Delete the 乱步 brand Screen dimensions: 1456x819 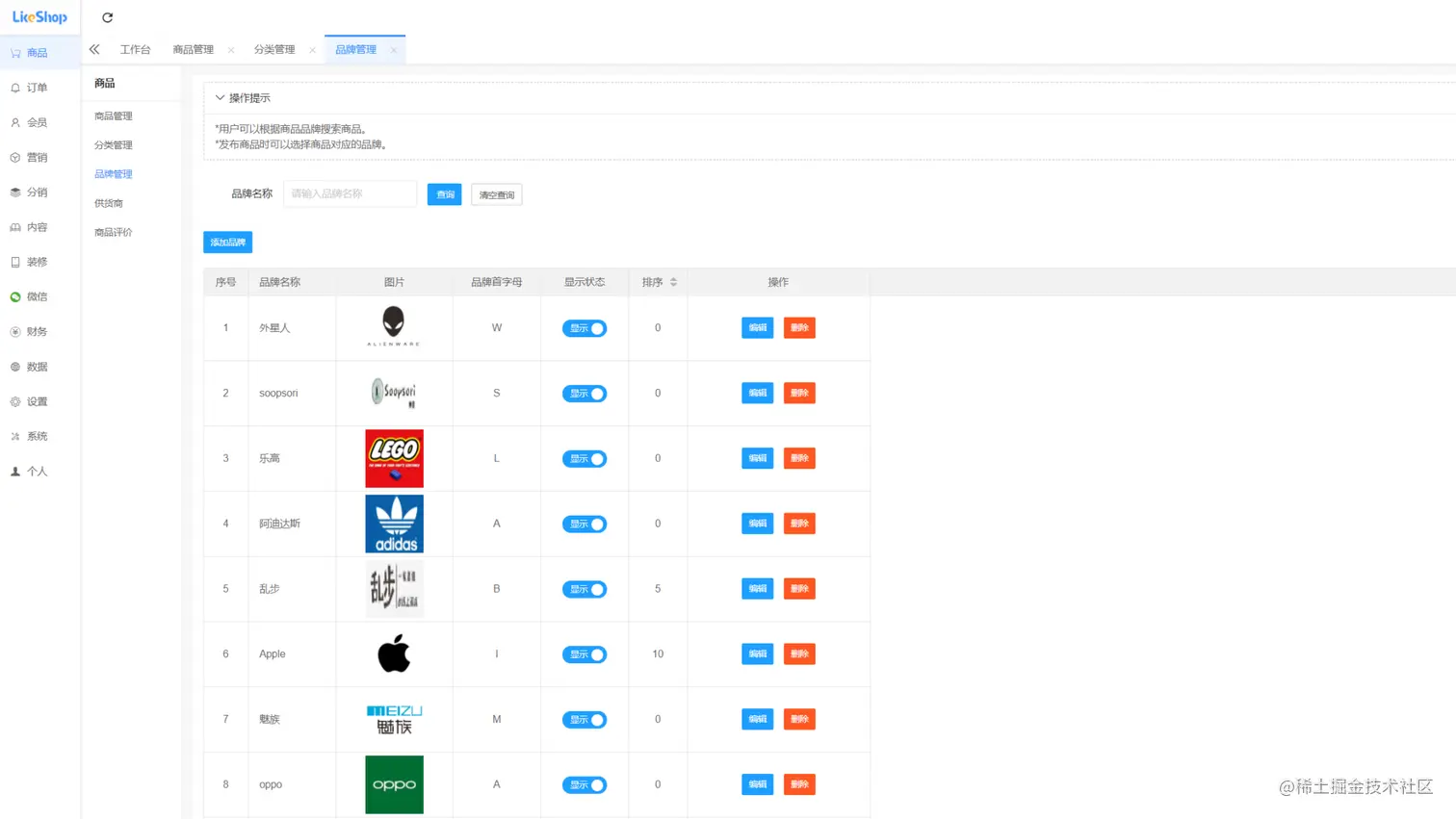click(799, 589)
